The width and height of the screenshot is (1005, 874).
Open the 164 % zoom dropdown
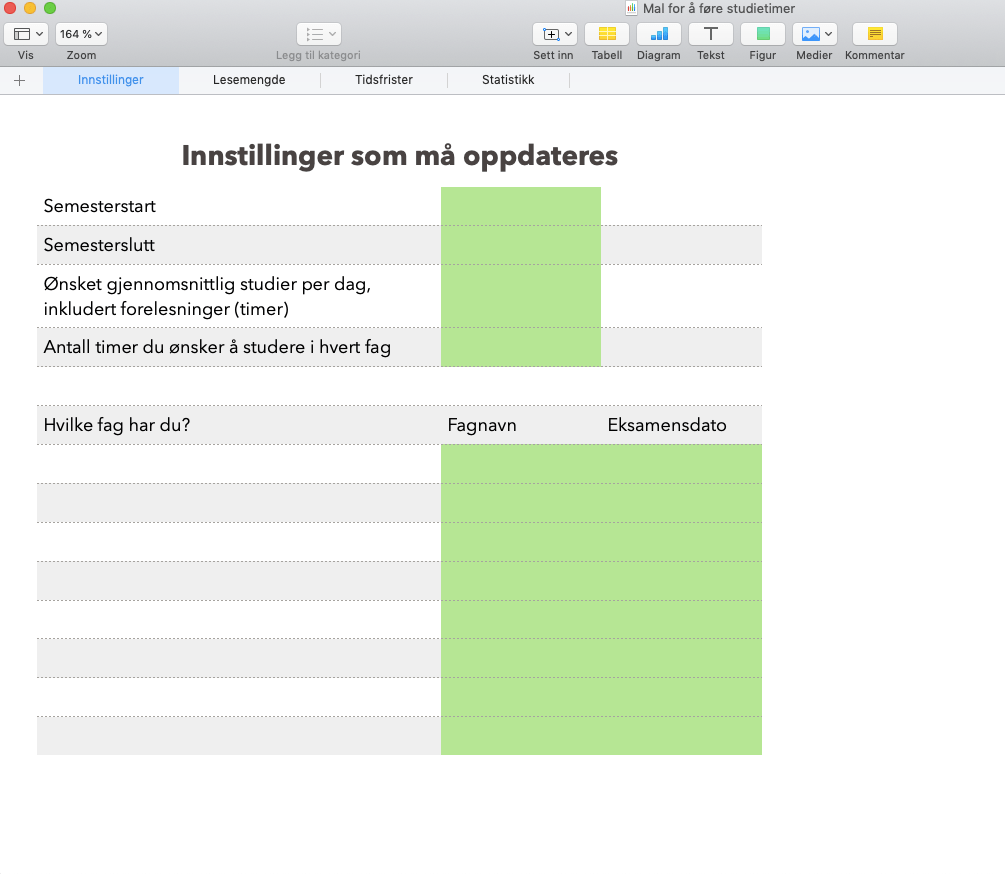(81, 34)
